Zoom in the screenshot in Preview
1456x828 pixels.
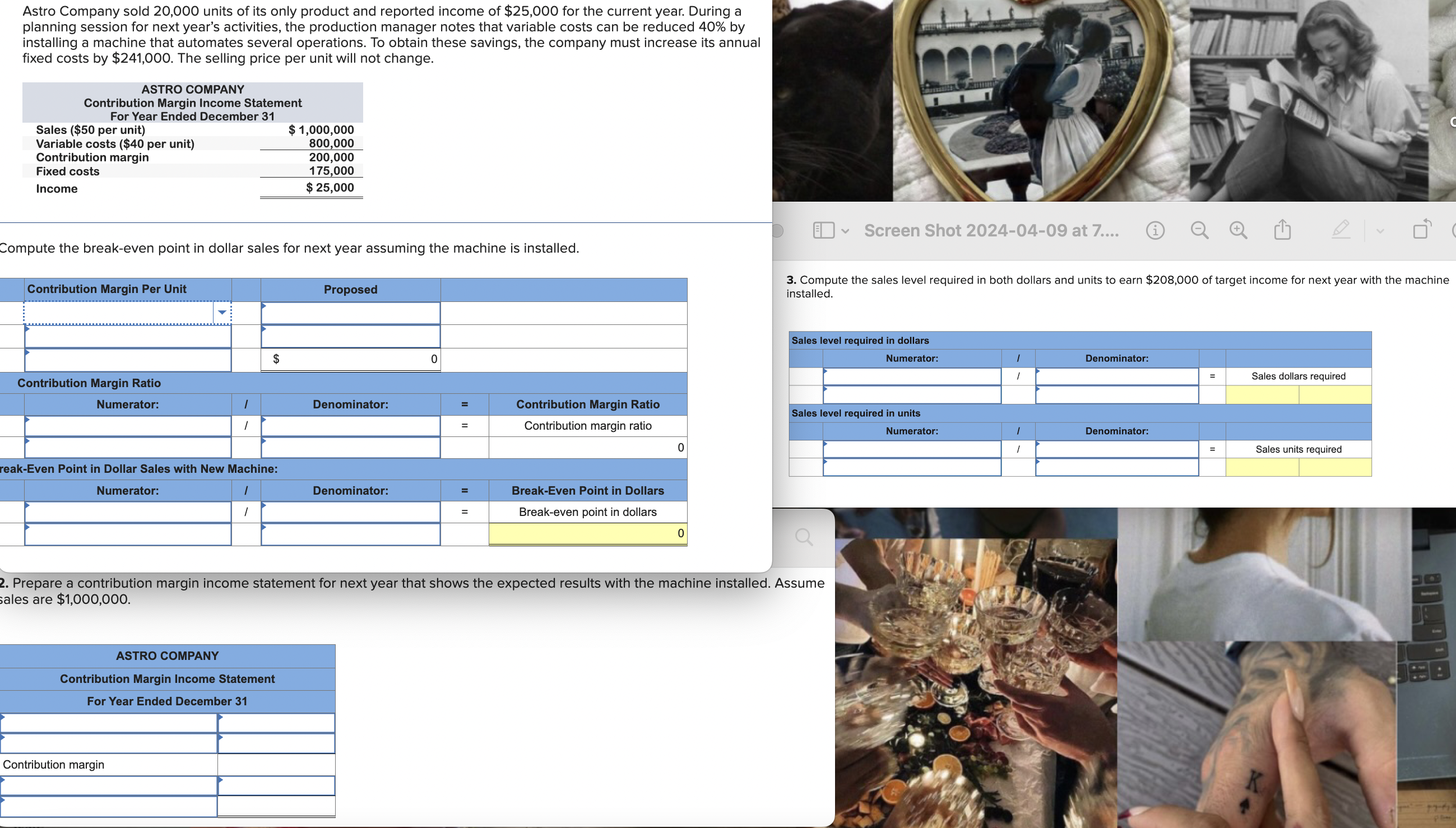click(1238, 230)
